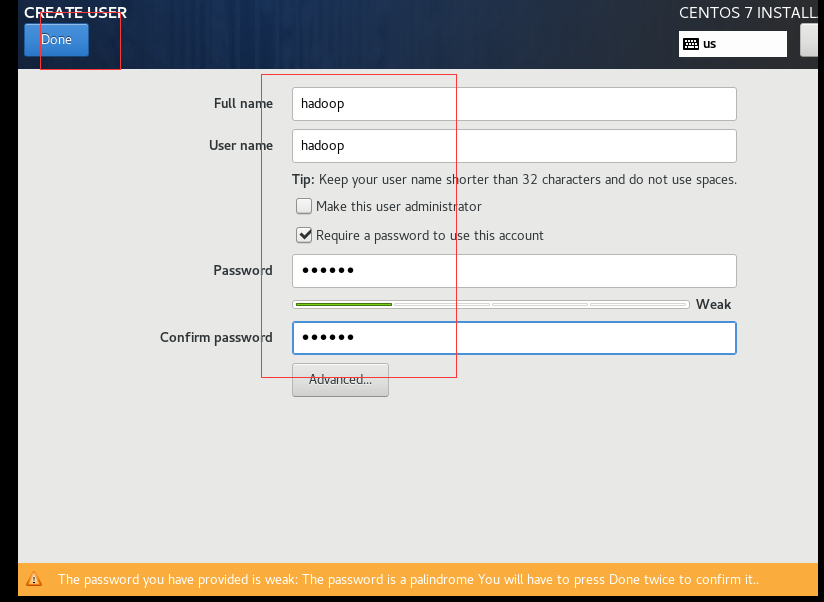Focus the Full name input field
Screen dimensions: 824x602
(x=514, y=104)
